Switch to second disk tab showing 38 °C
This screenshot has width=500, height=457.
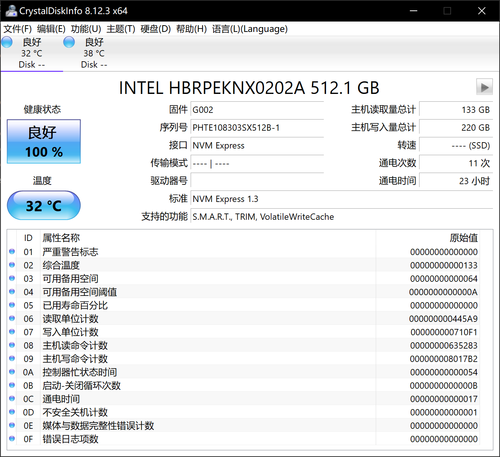pyautogui.click(x=94, y=53)
